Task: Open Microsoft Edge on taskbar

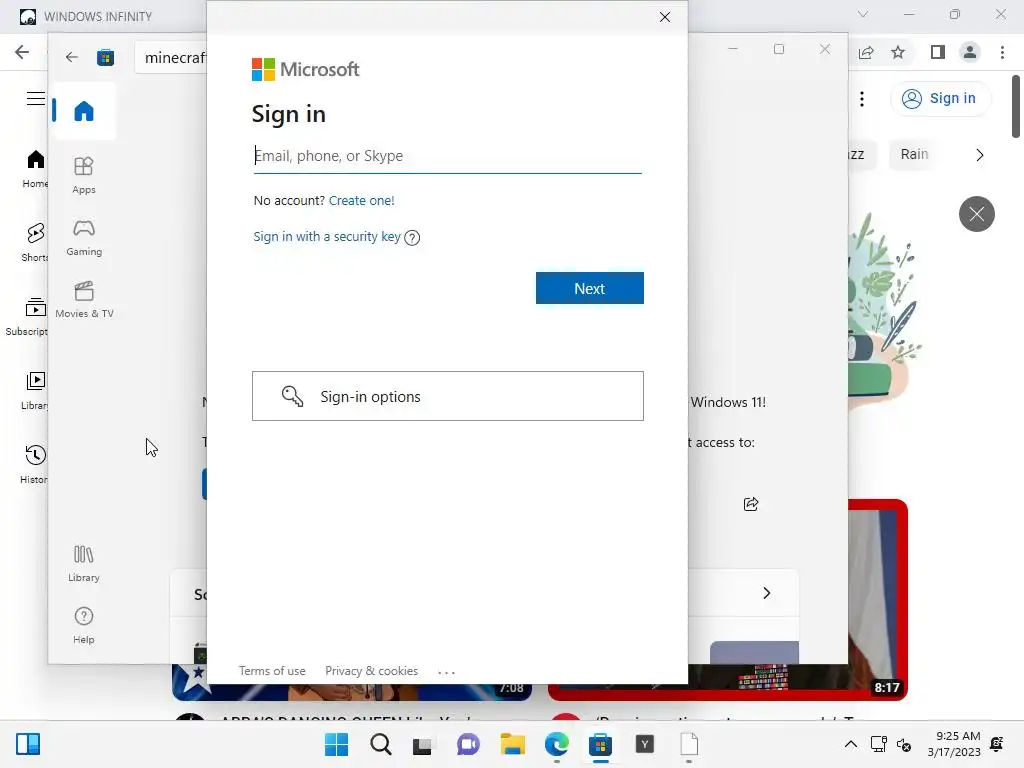Action: (x=557, y=744)
